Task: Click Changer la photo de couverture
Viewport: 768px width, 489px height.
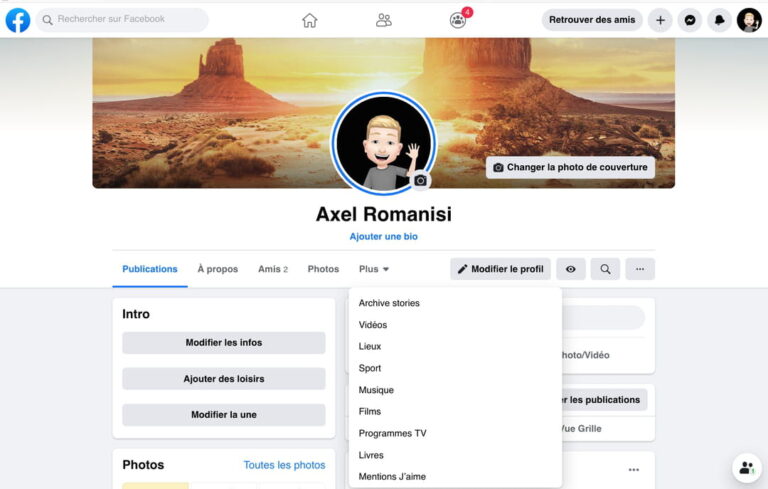Action: click(570, 167)
